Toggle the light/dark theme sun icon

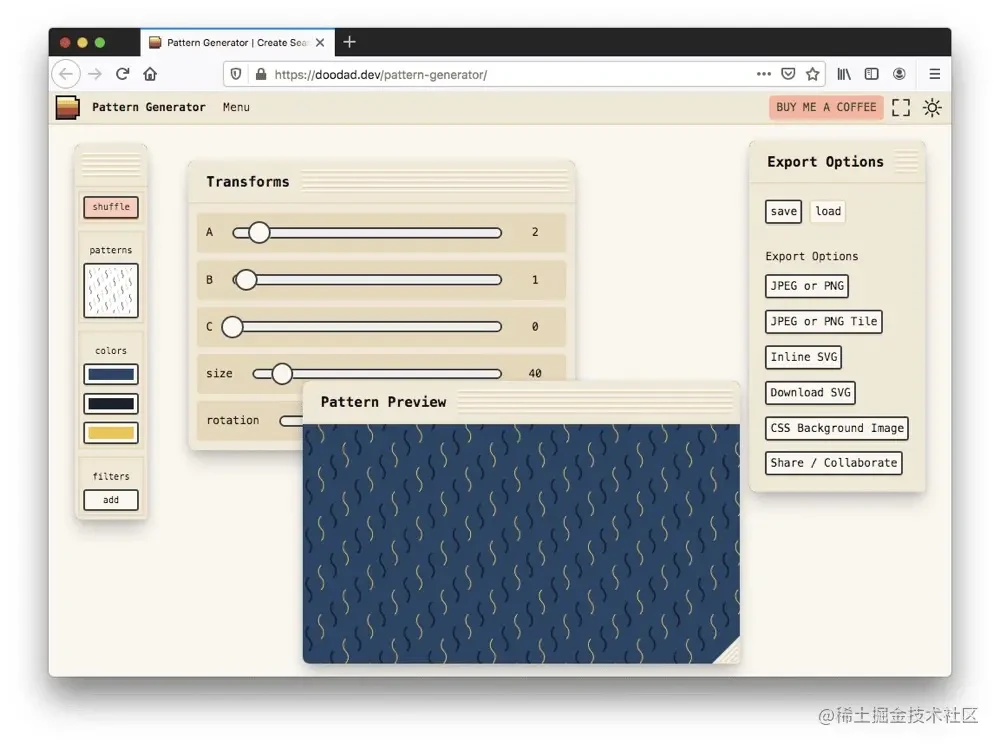click(x=932, y=108)
